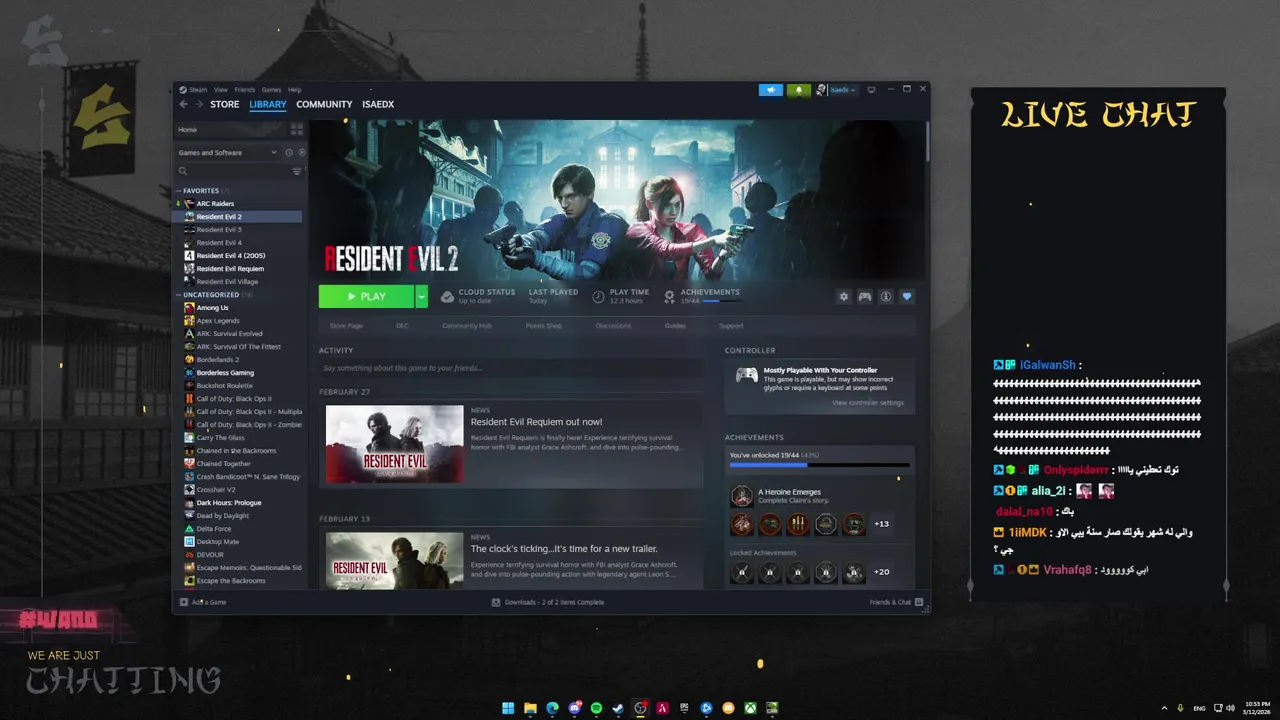Collapse the Uncategorized category

(x=180, y=295)
